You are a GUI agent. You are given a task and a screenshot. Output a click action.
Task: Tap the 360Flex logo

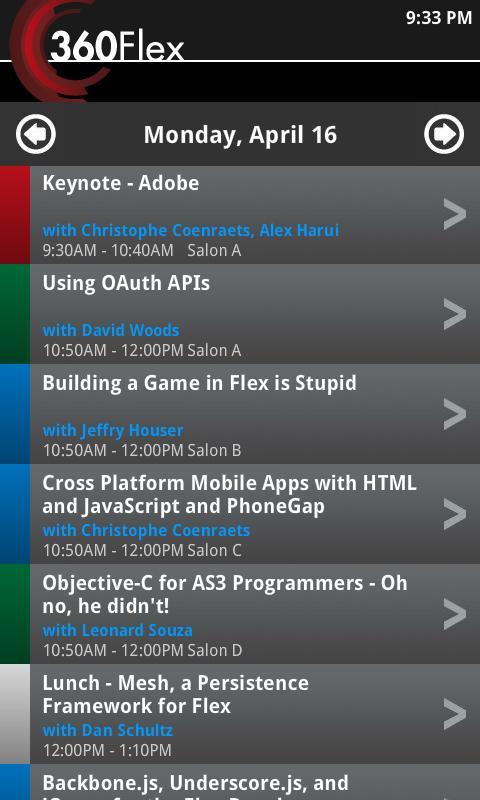point(97,48)
